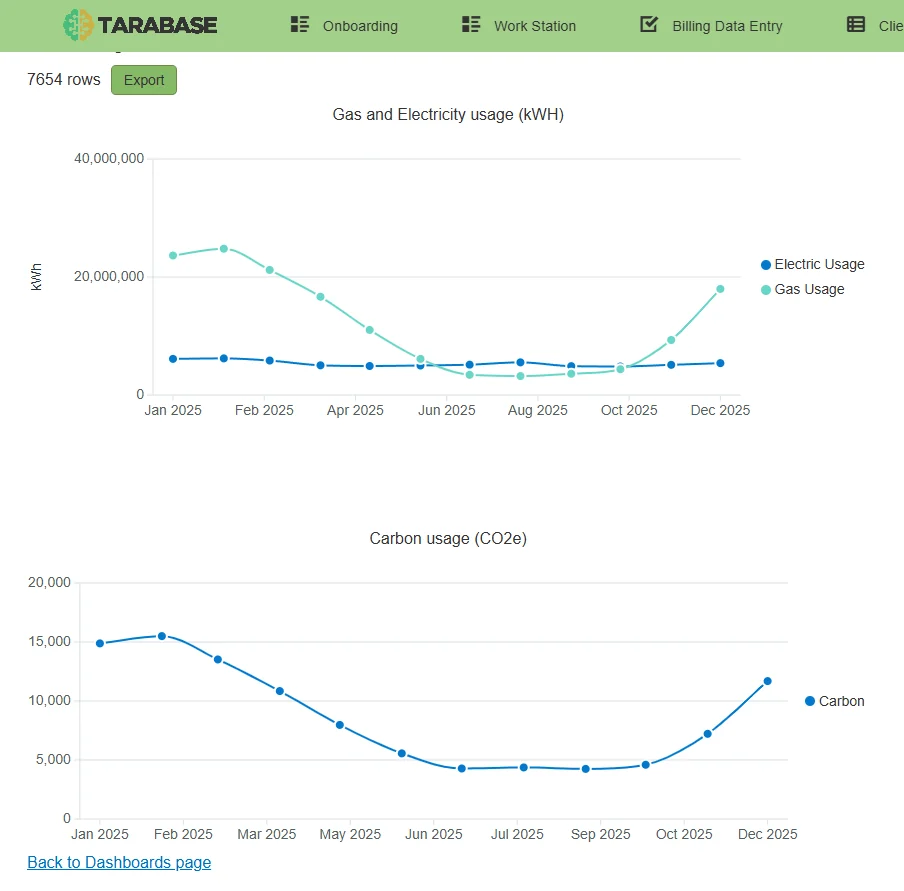Click the Gas Usage legend color dot

(x=766, y=290)
